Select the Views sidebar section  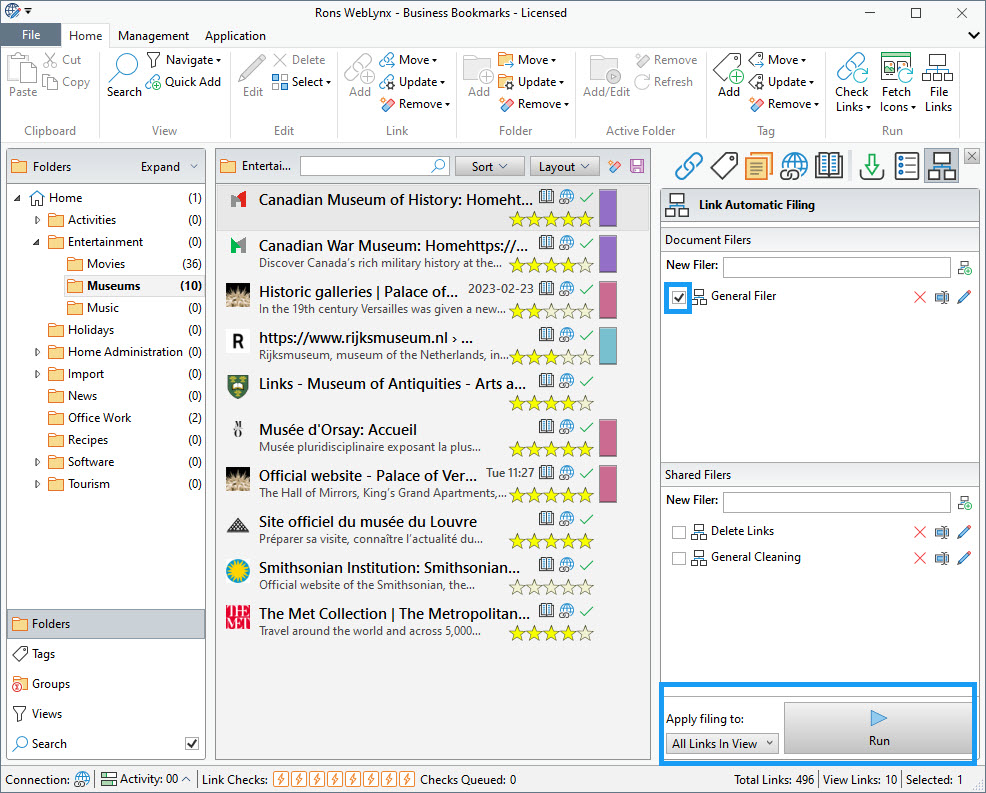coord(106,714)
